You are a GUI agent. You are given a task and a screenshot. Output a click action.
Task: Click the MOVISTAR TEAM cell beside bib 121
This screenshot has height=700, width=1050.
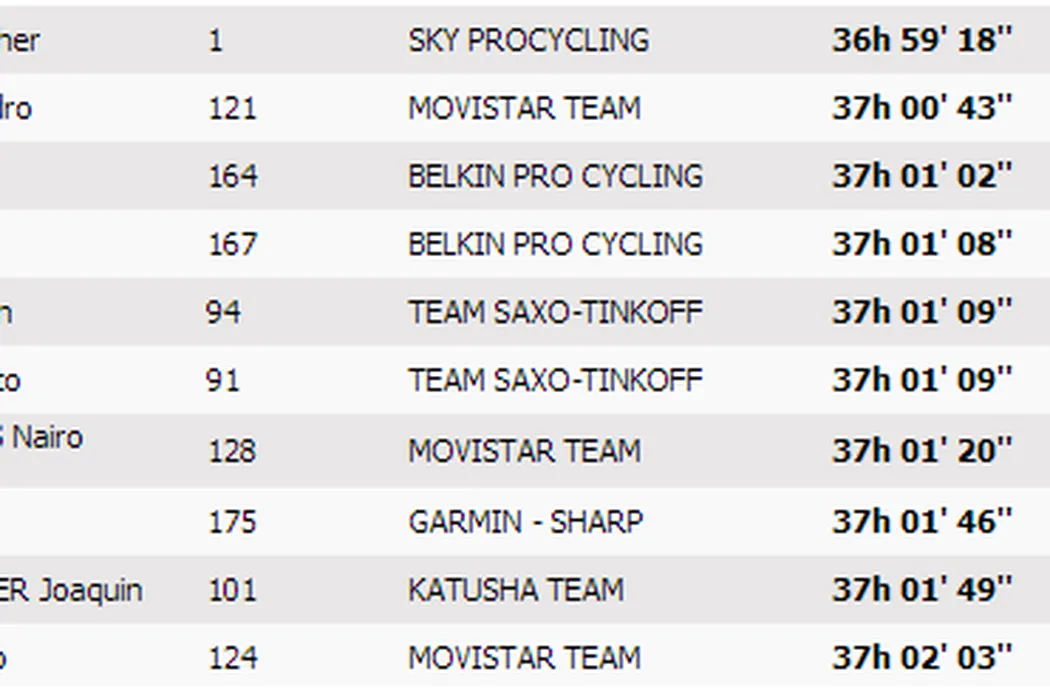[x=524, y=108]
